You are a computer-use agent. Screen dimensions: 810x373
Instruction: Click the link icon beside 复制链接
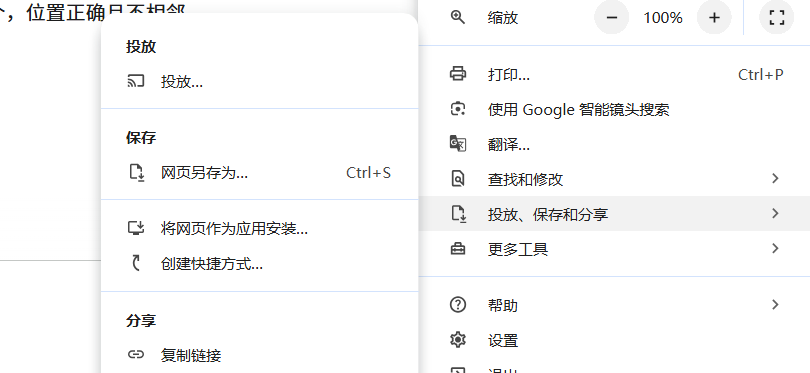(136, 355)
